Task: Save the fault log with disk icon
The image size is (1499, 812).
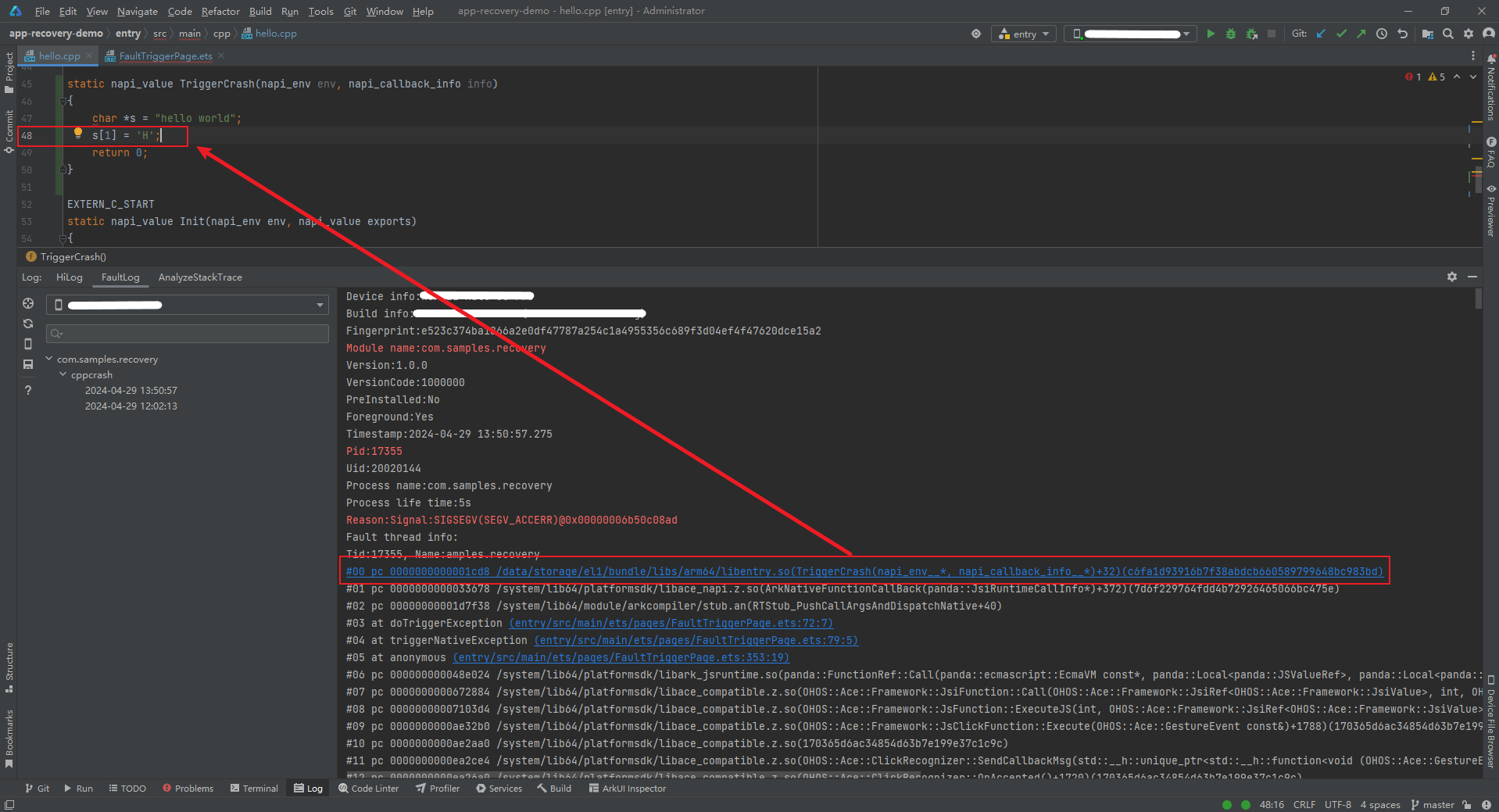Action: (x=28, y=364)
